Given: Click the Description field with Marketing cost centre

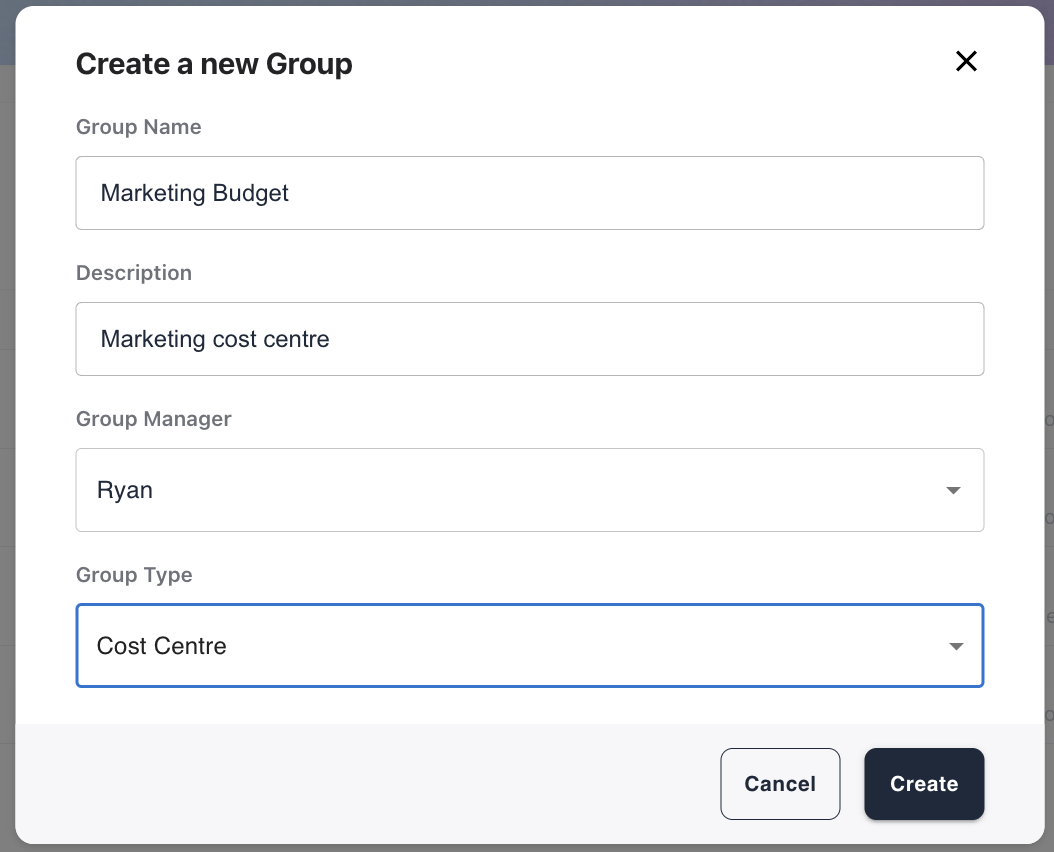Looking at the screenshot, I should (x=530, y=339).
